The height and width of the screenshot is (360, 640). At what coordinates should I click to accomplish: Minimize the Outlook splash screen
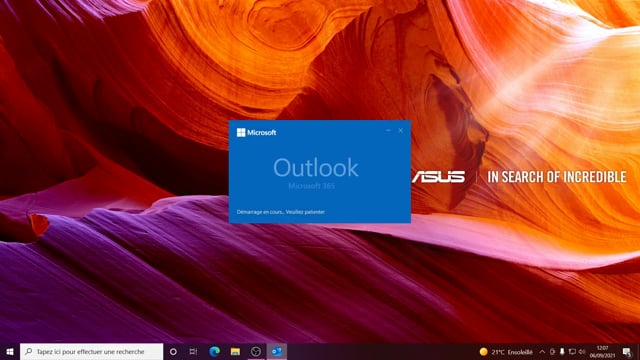388,131
